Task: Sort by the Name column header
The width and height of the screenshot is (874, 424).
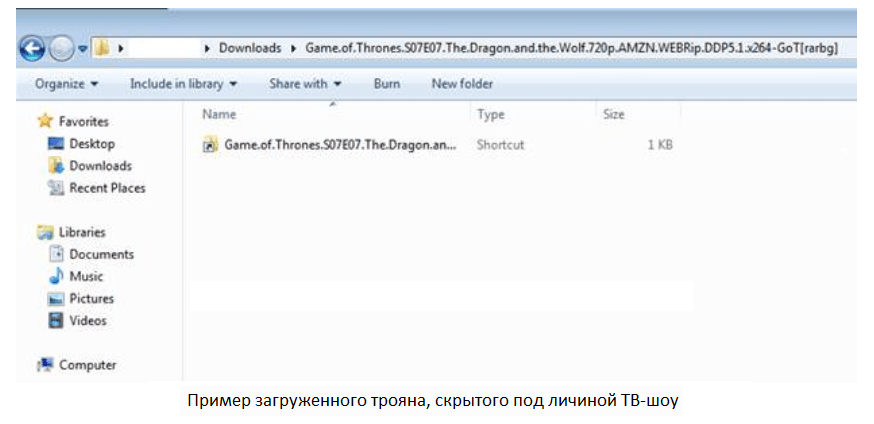Action: (x=219, y=115)
